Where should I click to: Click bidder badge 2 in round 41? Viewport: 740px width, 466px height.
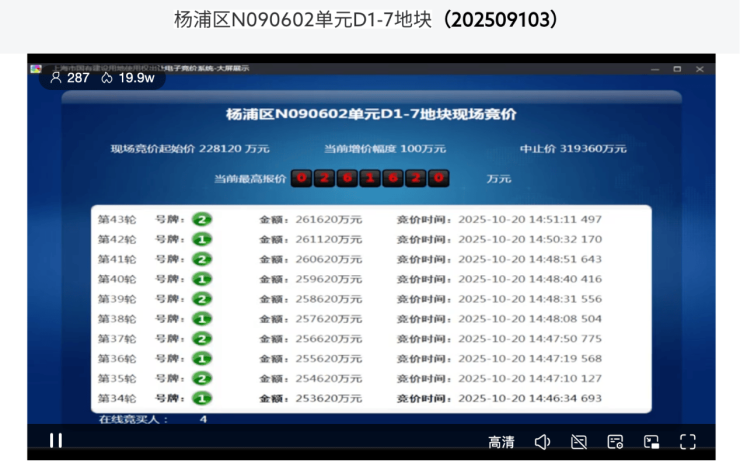coord(202,259)
